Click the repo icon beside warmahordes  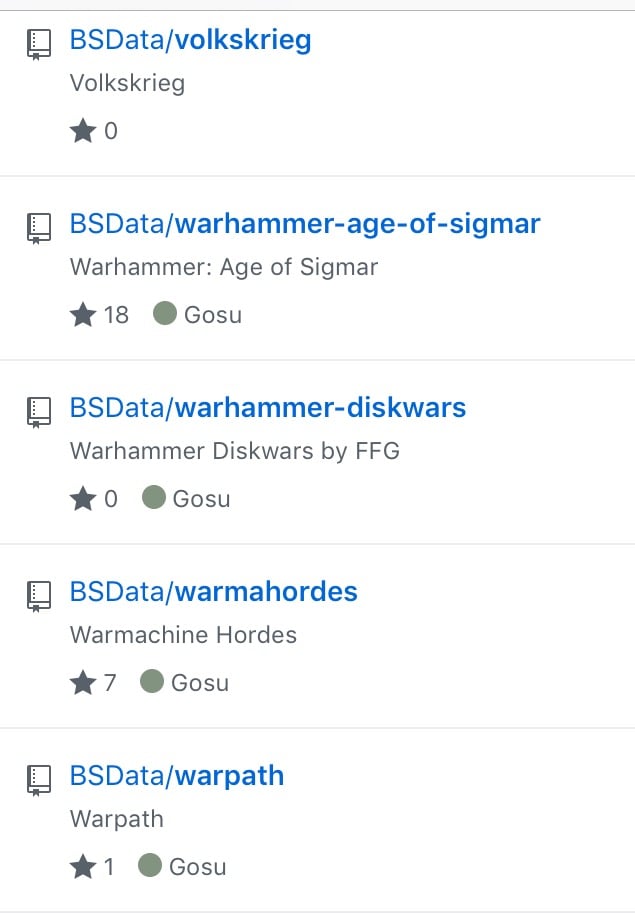coord(39,596)
